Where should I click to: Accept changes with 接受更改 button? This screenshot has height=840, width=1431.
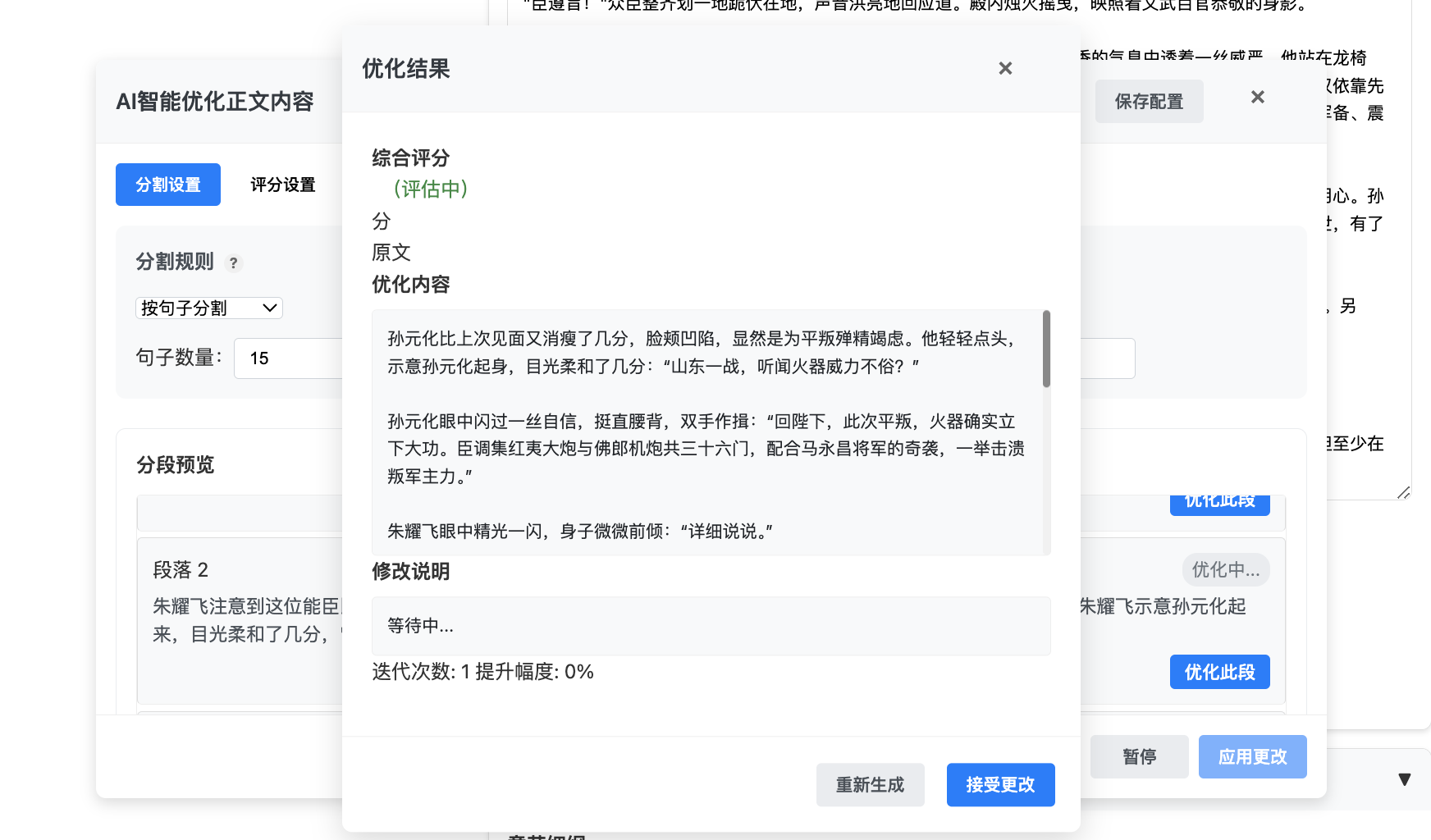point(1000,785)
